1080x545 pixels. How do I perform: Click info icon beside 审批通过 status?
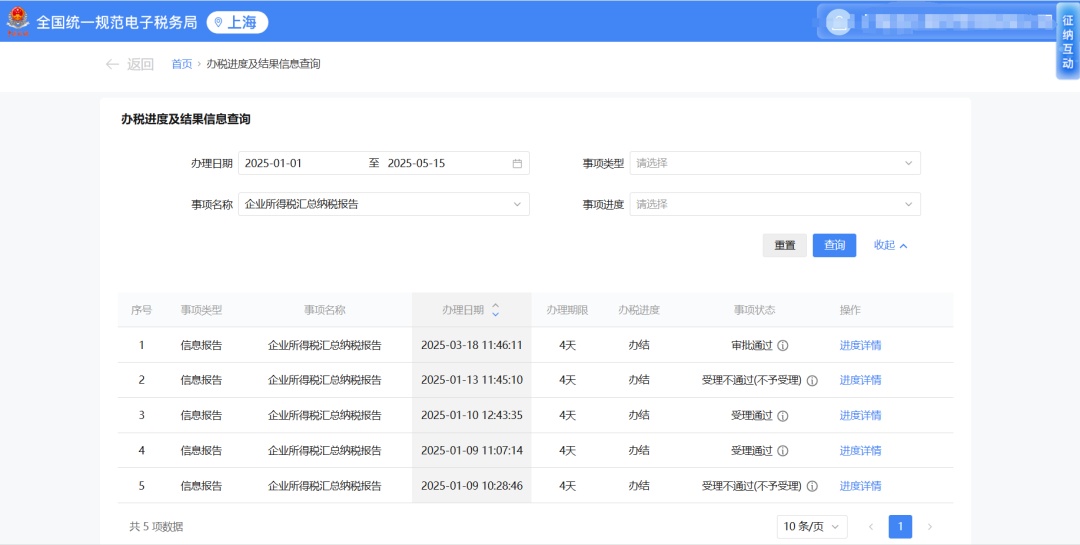point(783,346)
